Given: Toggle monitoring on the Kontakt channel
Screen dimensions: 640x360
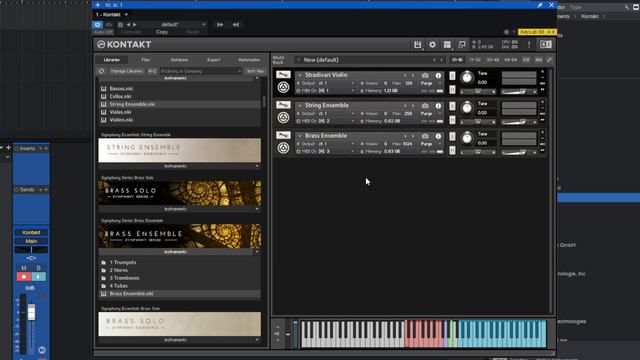Looking at the screenshot, I should pyautogui.click(x=39, y=277).
